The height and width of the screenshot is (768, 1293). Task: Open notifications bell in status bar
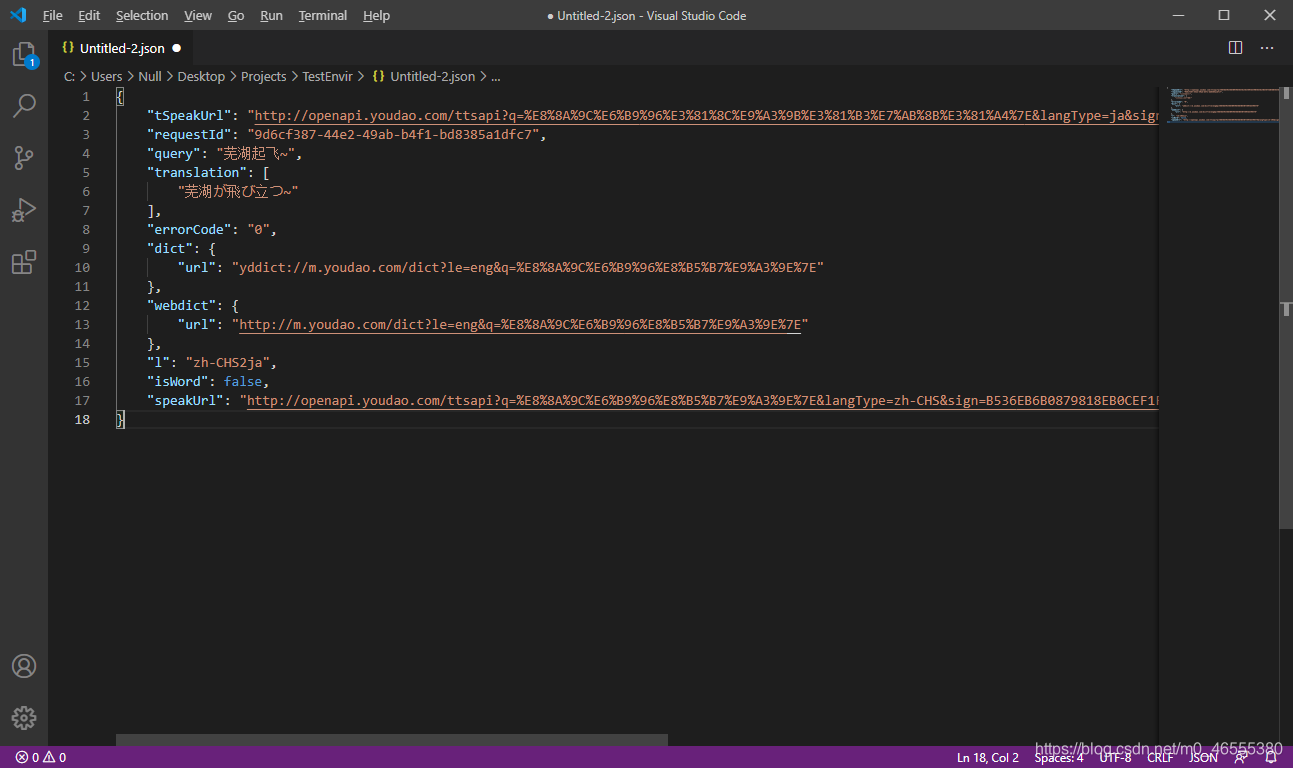point(1271,757)
